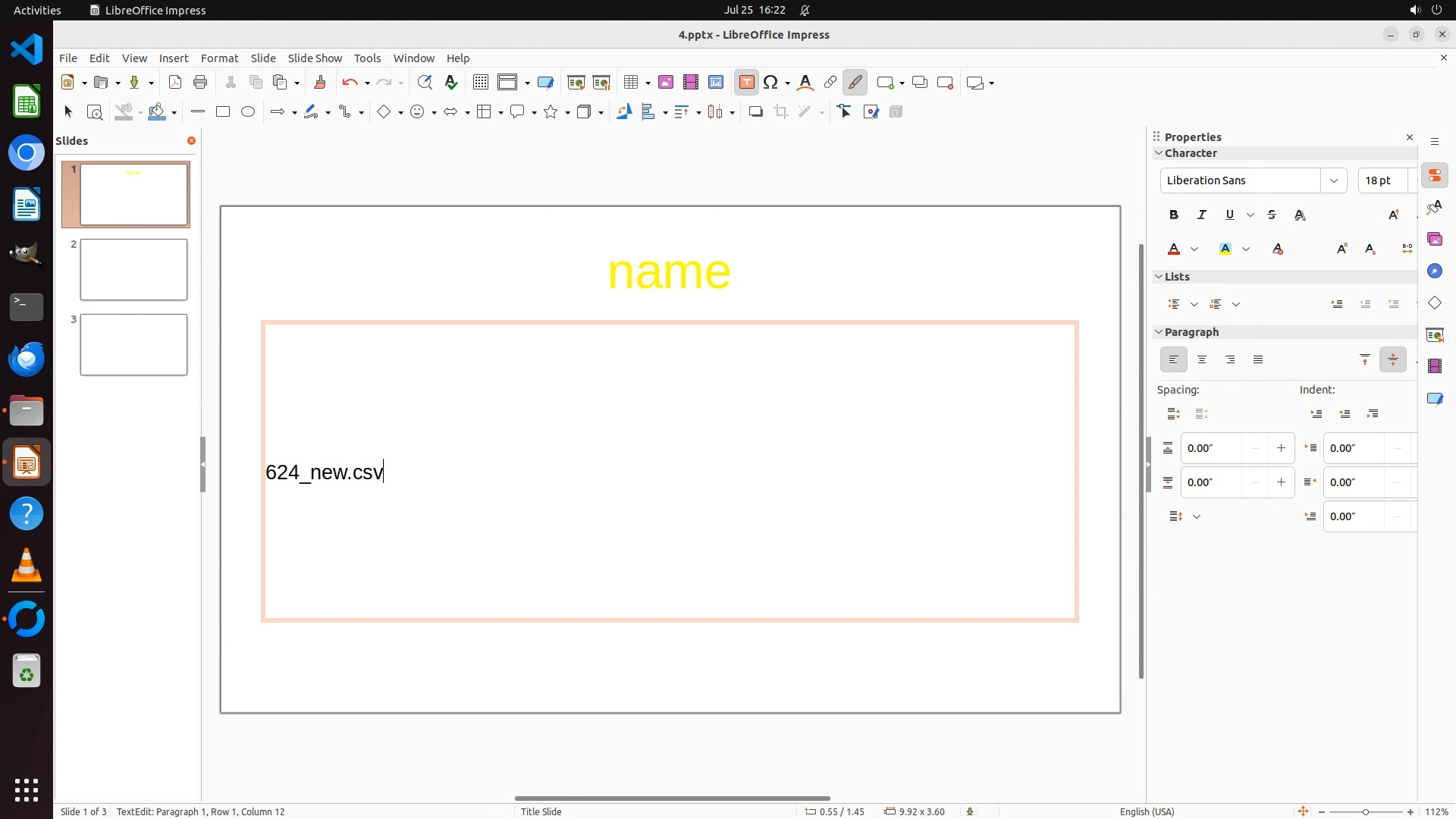The width and height of the screenshot is (1456, 819).
Task: Insert a table from the toolbar
Action: (630, 83)
